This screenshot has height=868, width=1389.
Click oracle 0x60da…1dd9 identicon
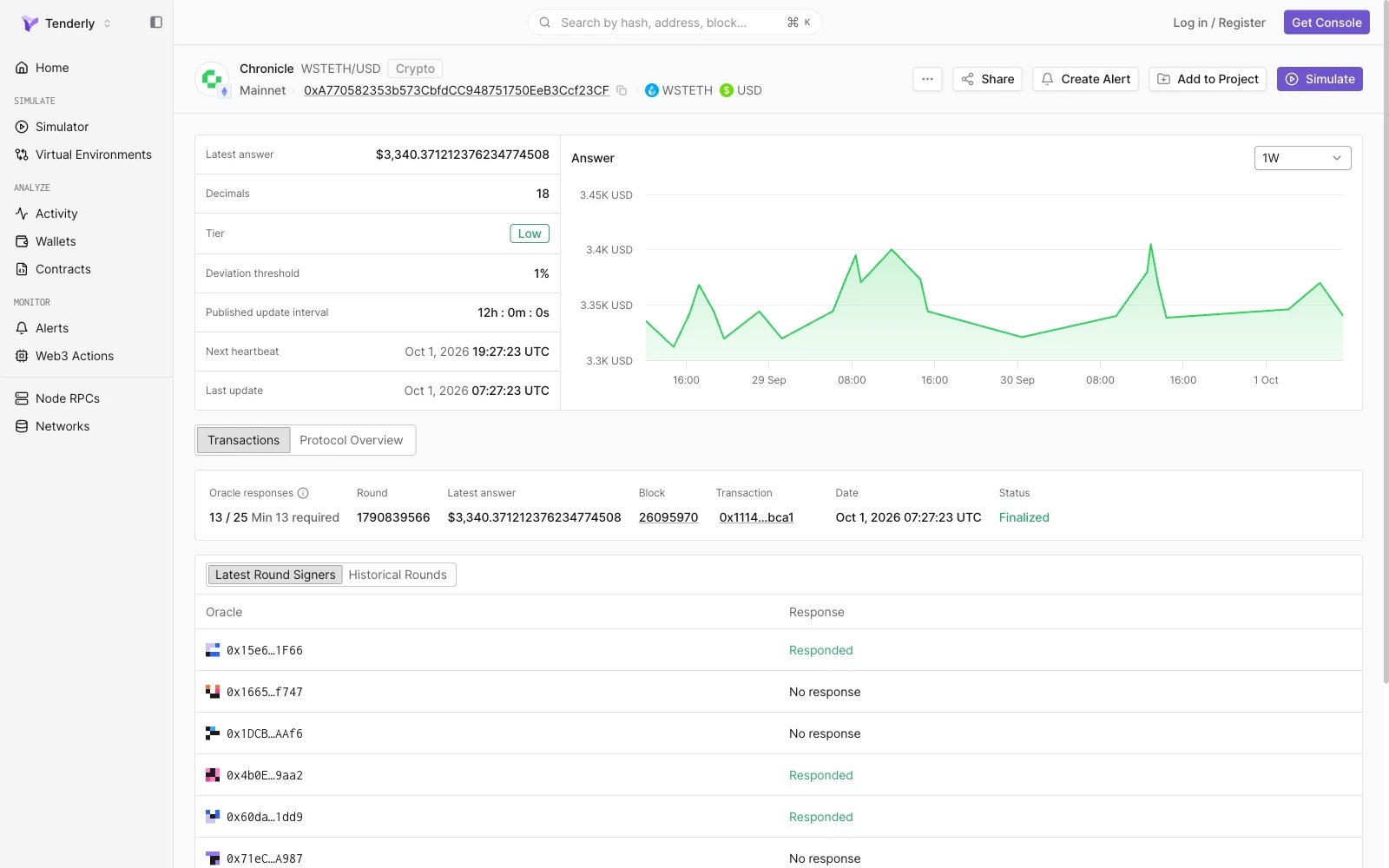(213, 817)
